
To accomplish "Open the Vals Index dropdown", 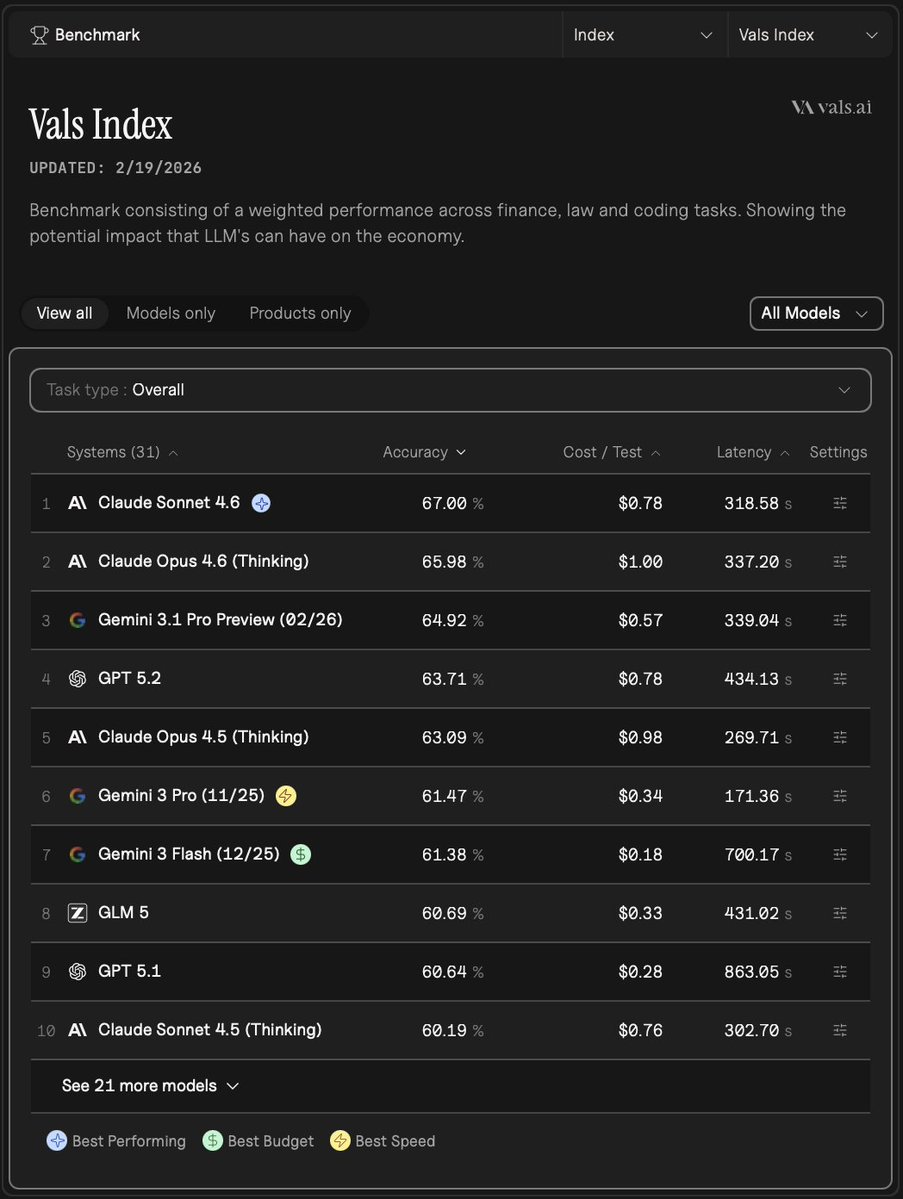I will click(x=809, y=34).
